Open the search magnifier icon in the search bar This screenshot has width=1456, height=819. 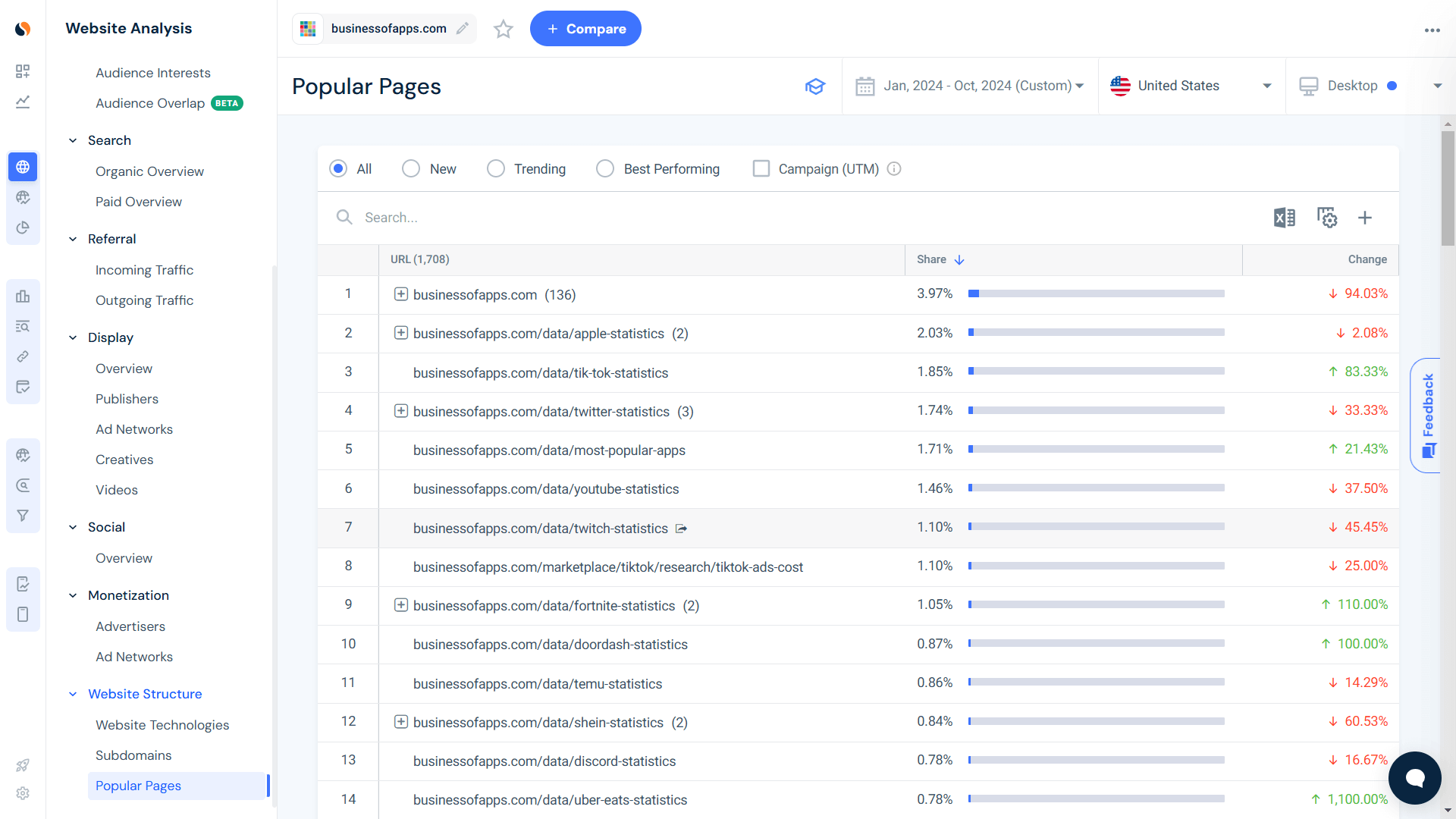[344, 218]
